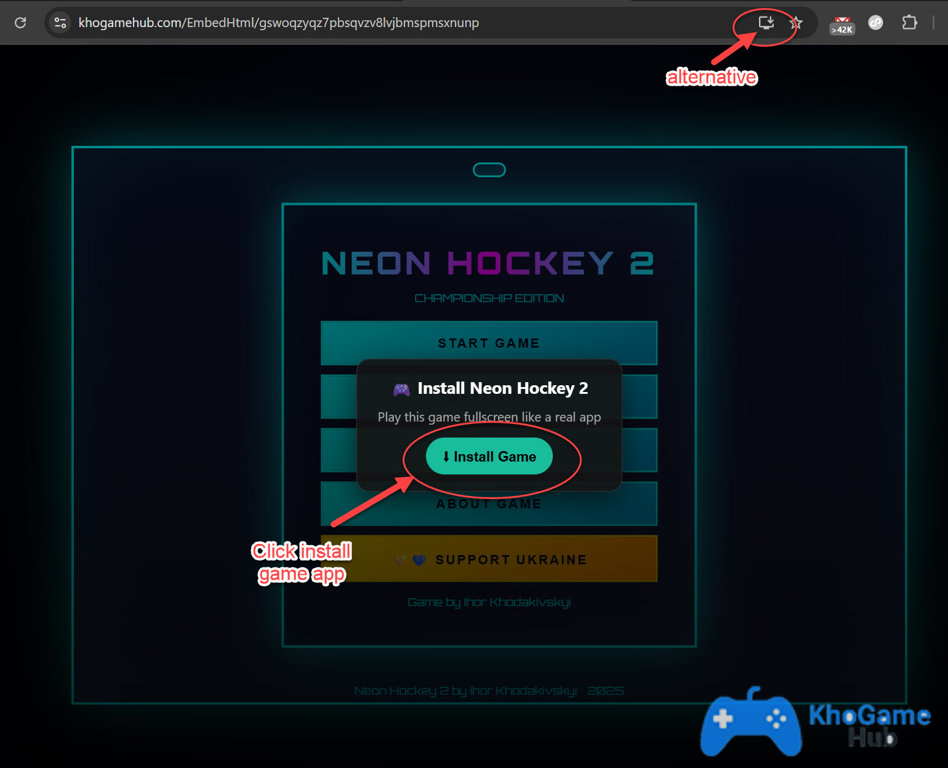Click the SUPPORT UKRAINE banner

[488, 558]
